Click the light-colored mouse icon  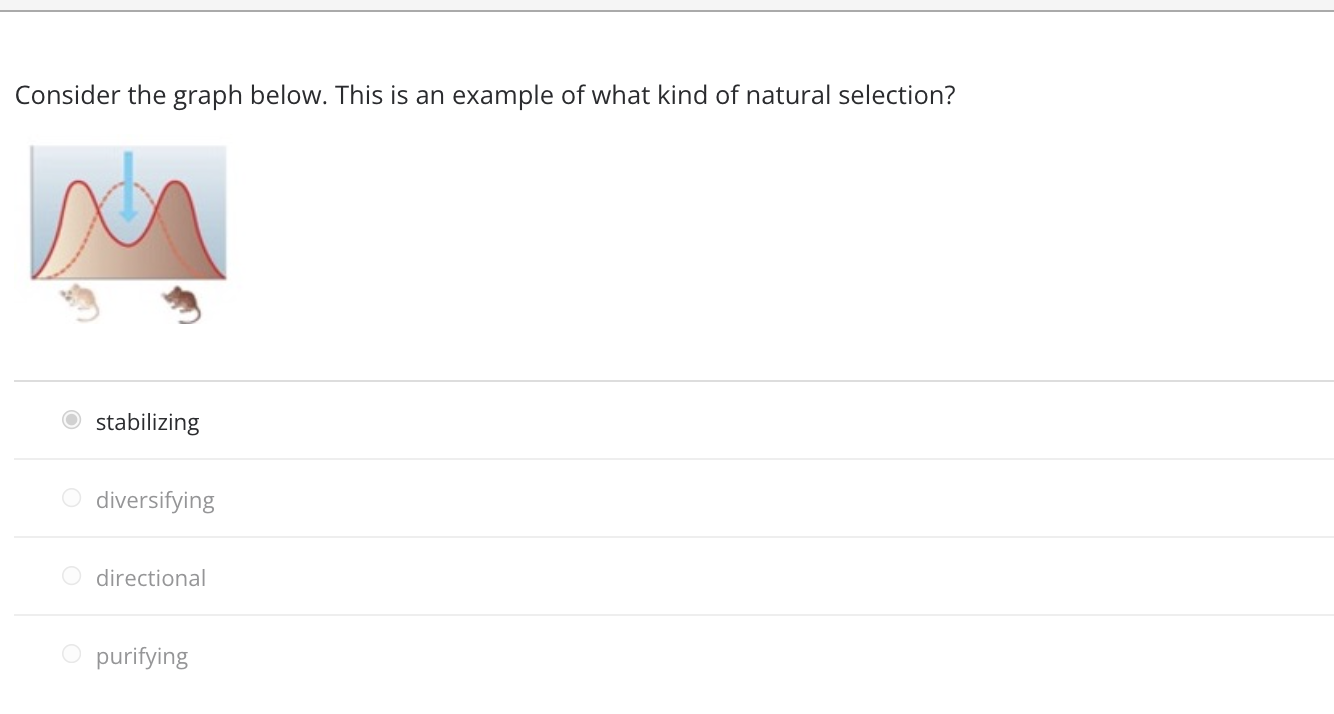(x=79, y=303)
